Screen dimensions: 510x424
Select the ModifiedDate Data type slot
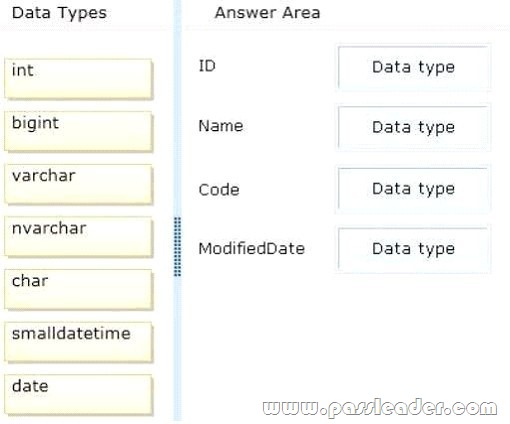pyautogui.click(x=413, y=249)
